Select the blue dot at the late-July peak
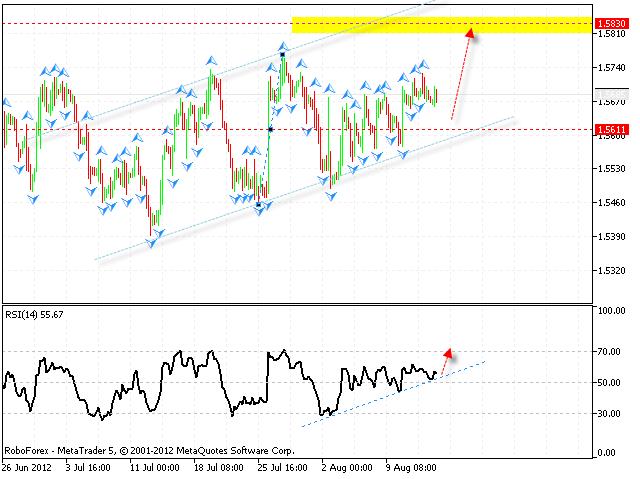 (283, 54)
